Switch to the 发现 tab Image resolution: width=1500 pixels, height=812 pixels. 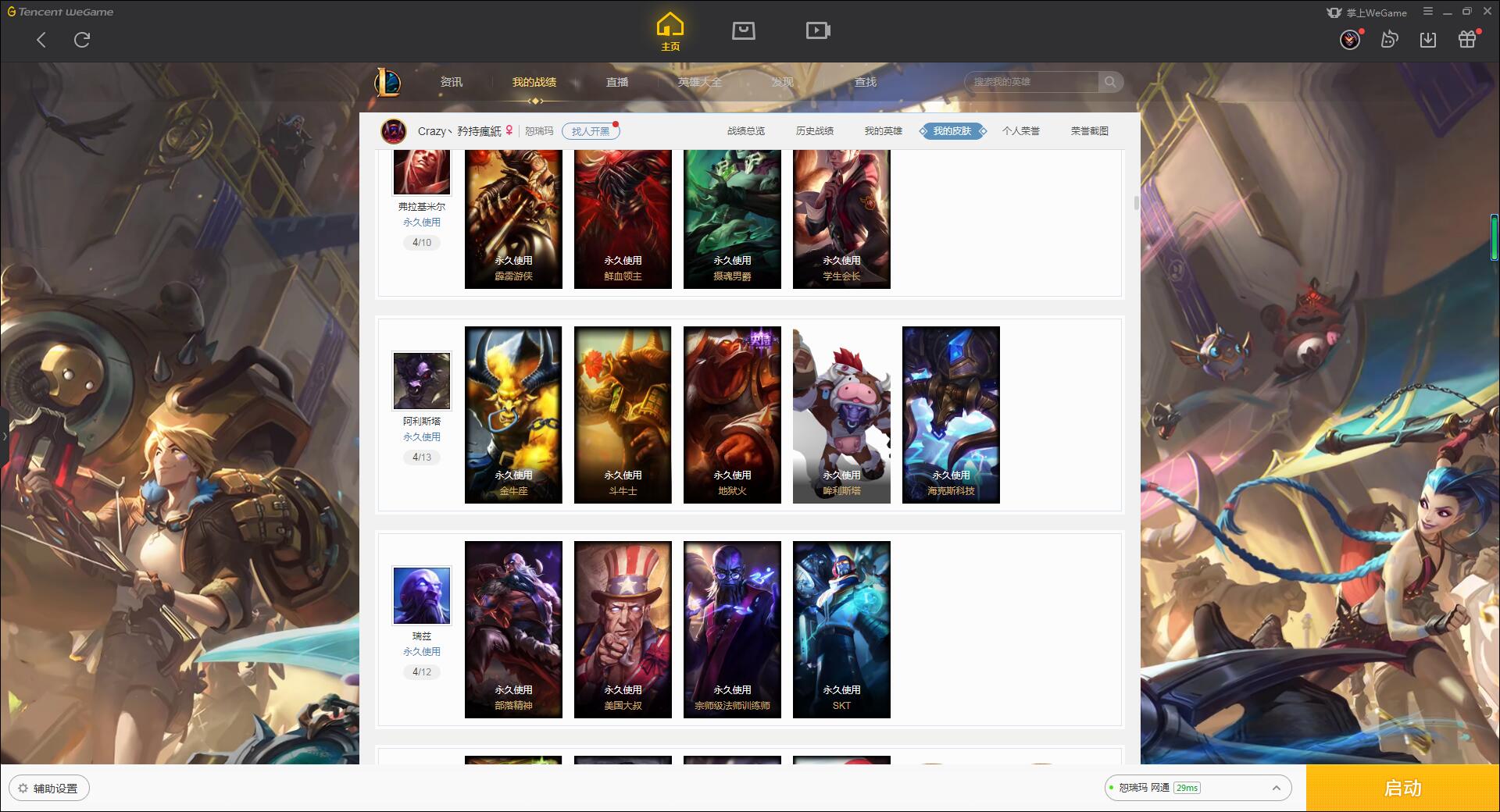click(x=783, y=82)
